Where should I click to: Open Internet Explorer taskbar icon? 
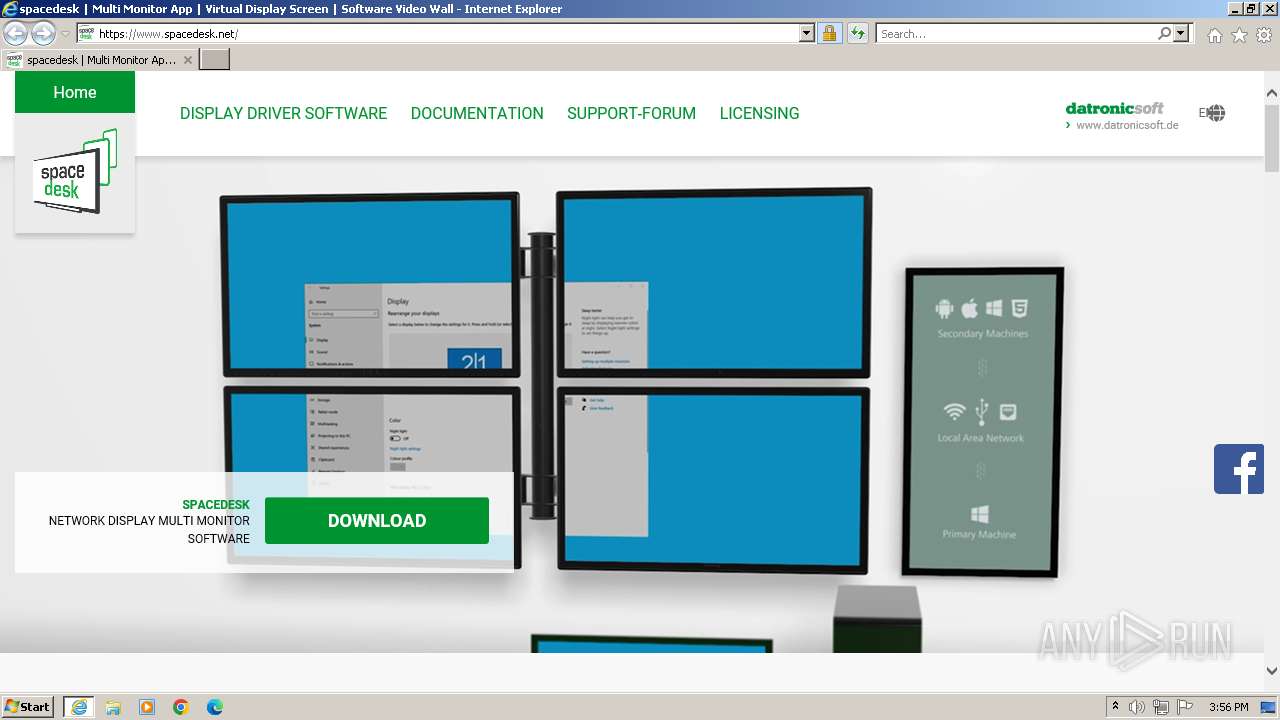(x=79, y=707)
